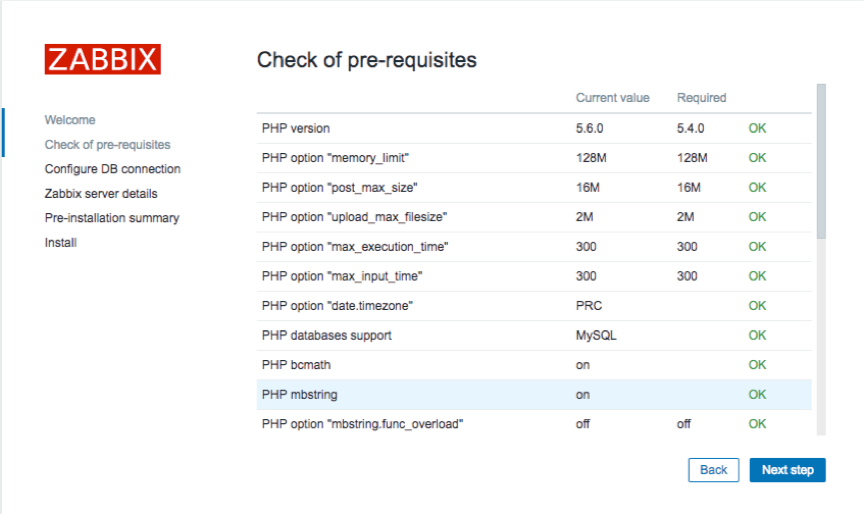
Task: Open Pre-installation summary step
Action: pyautogui.click(x=111, y=218)
